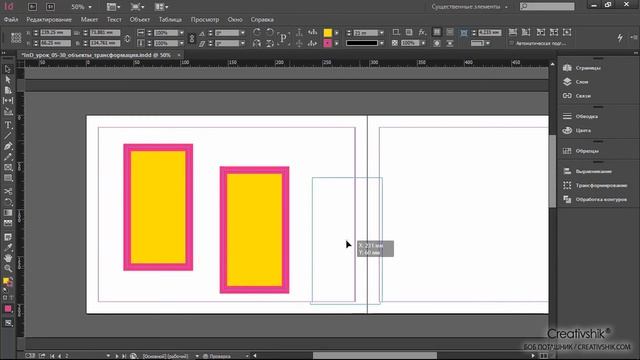The width and height of the screenshot is (640, 360).
Task: Open the Окно menu
Action: [235, 20]
